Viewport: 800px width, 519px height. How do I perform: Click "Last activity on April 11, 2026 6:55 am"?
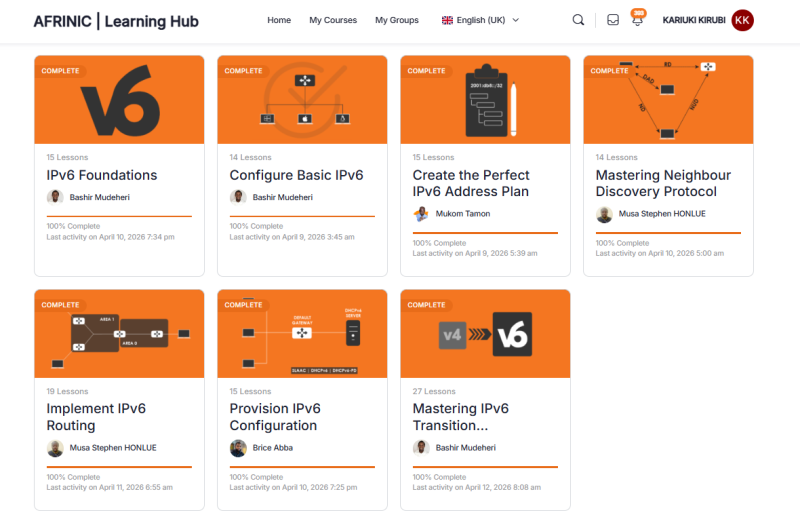coord(110,488)
